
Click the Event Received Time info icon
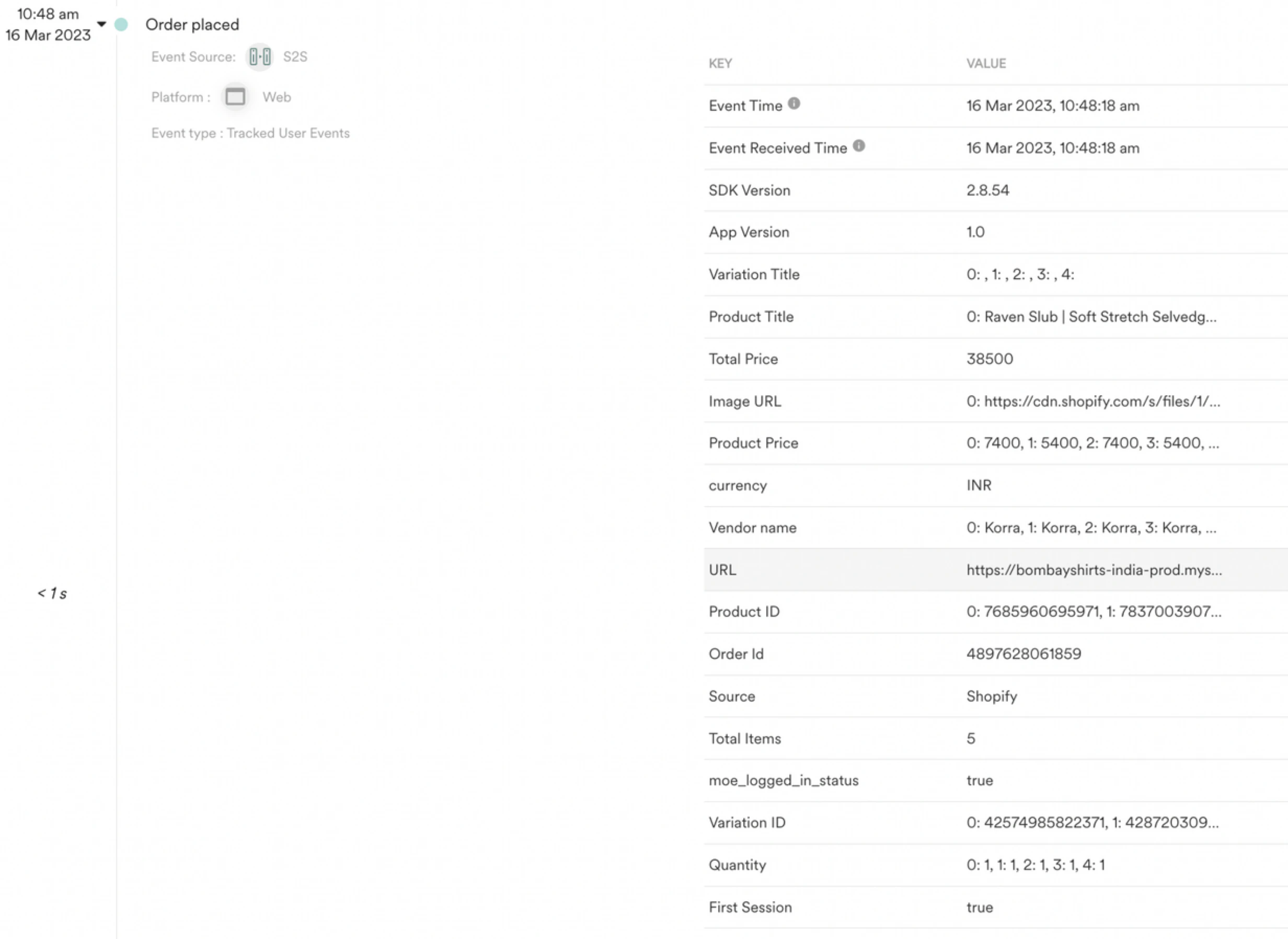click(858, 146)
